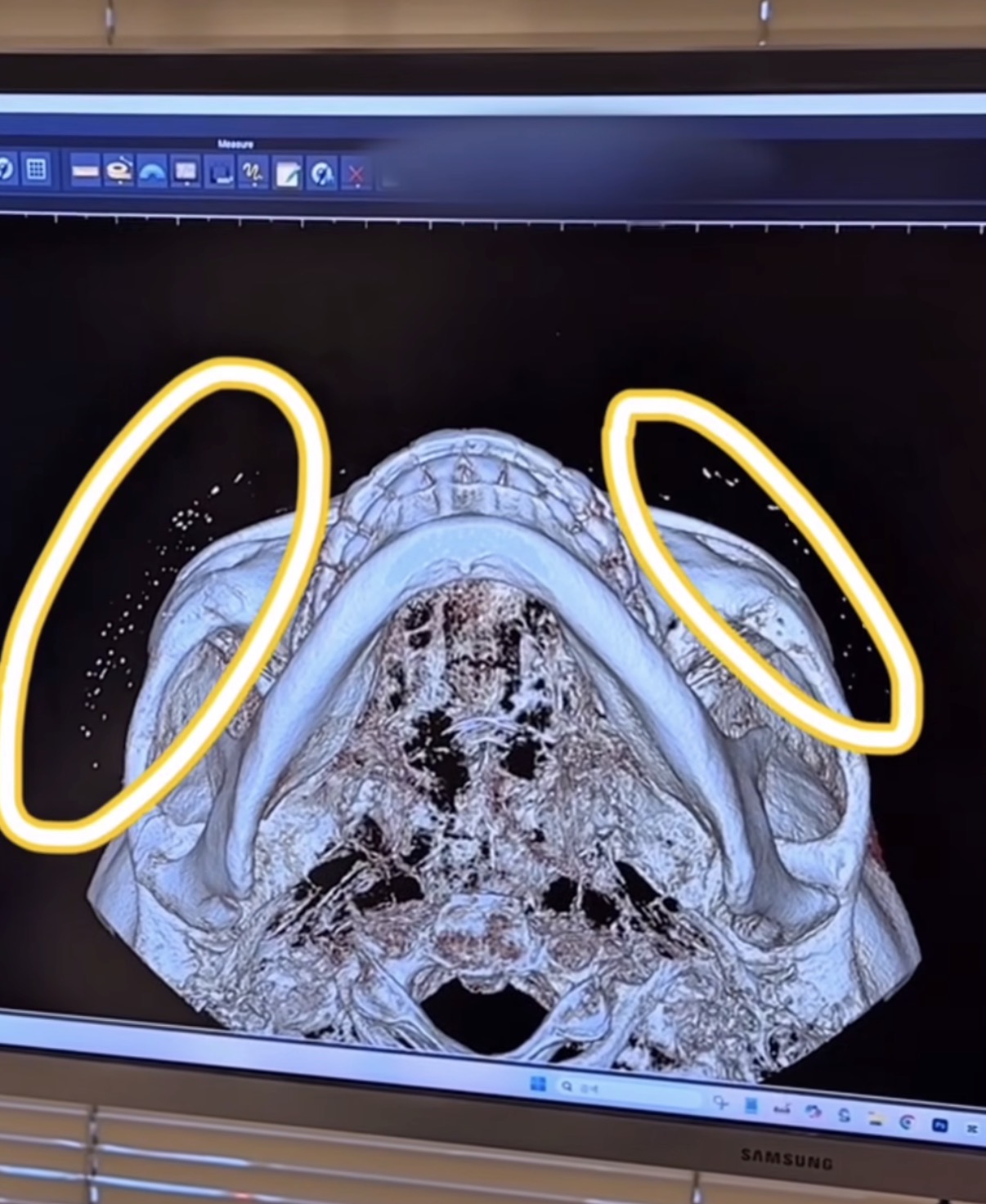Open the Windows Start menu
This screenshot has width=986, height=1204.
pos(537,1084)
